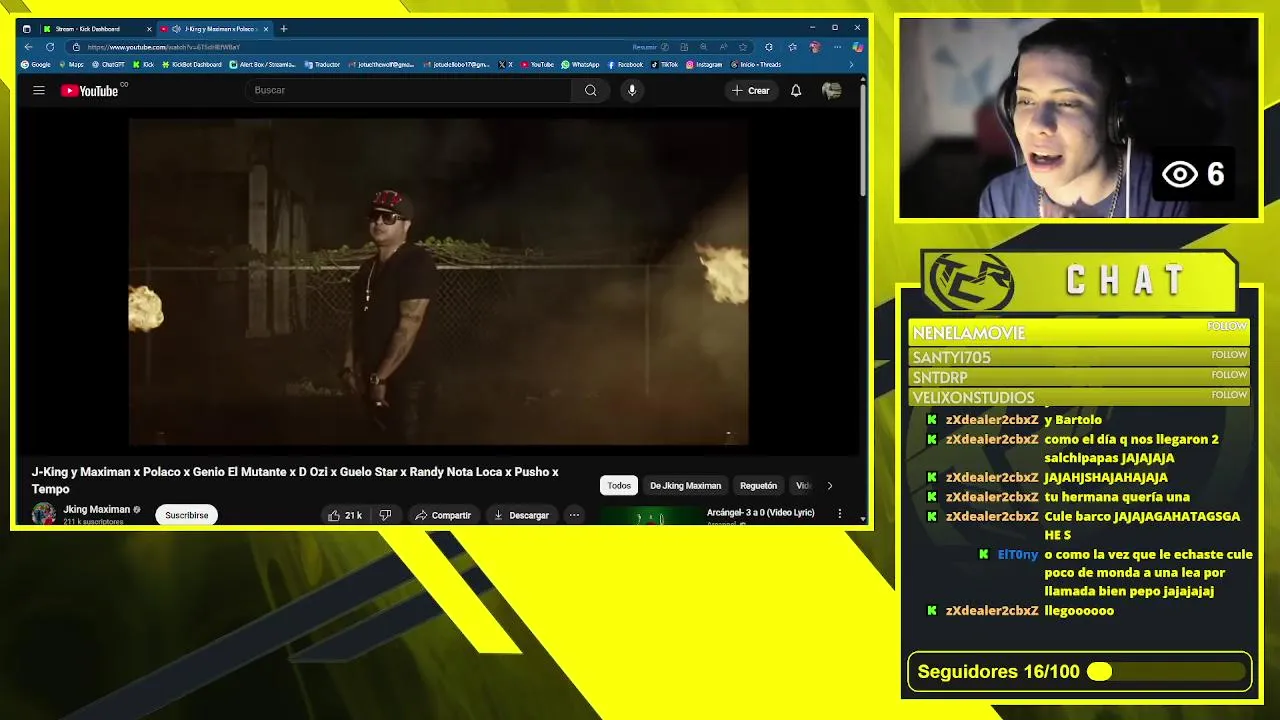Image resolution: width=1280 pixels, height=720 pixels.
Task: Start voice search with microphone icon
Action: pyautogui.click(x=632, y=90)
